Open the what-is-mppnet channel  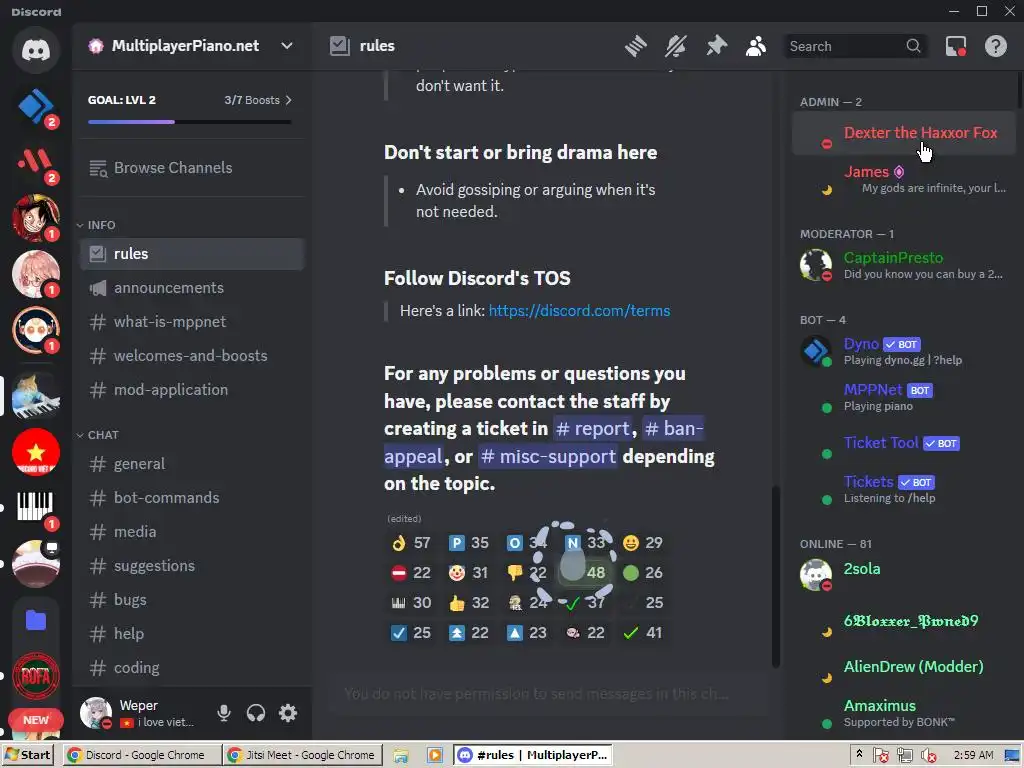click(x=192, y=322)
